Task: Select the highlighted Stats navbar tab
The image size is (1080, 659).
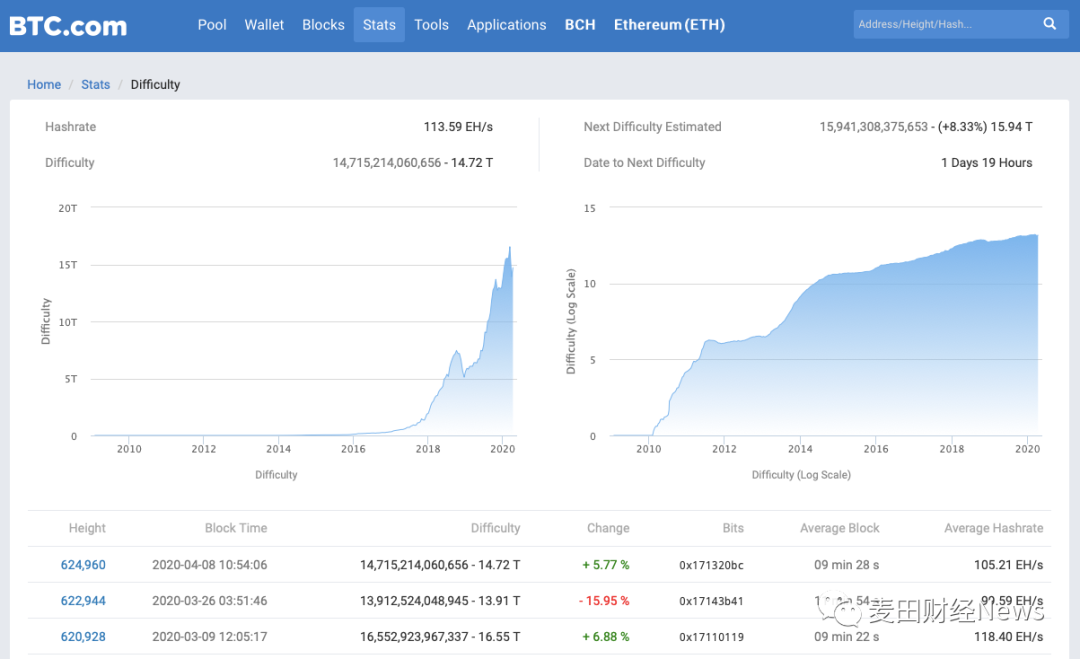Action: (x=379, y=25)
